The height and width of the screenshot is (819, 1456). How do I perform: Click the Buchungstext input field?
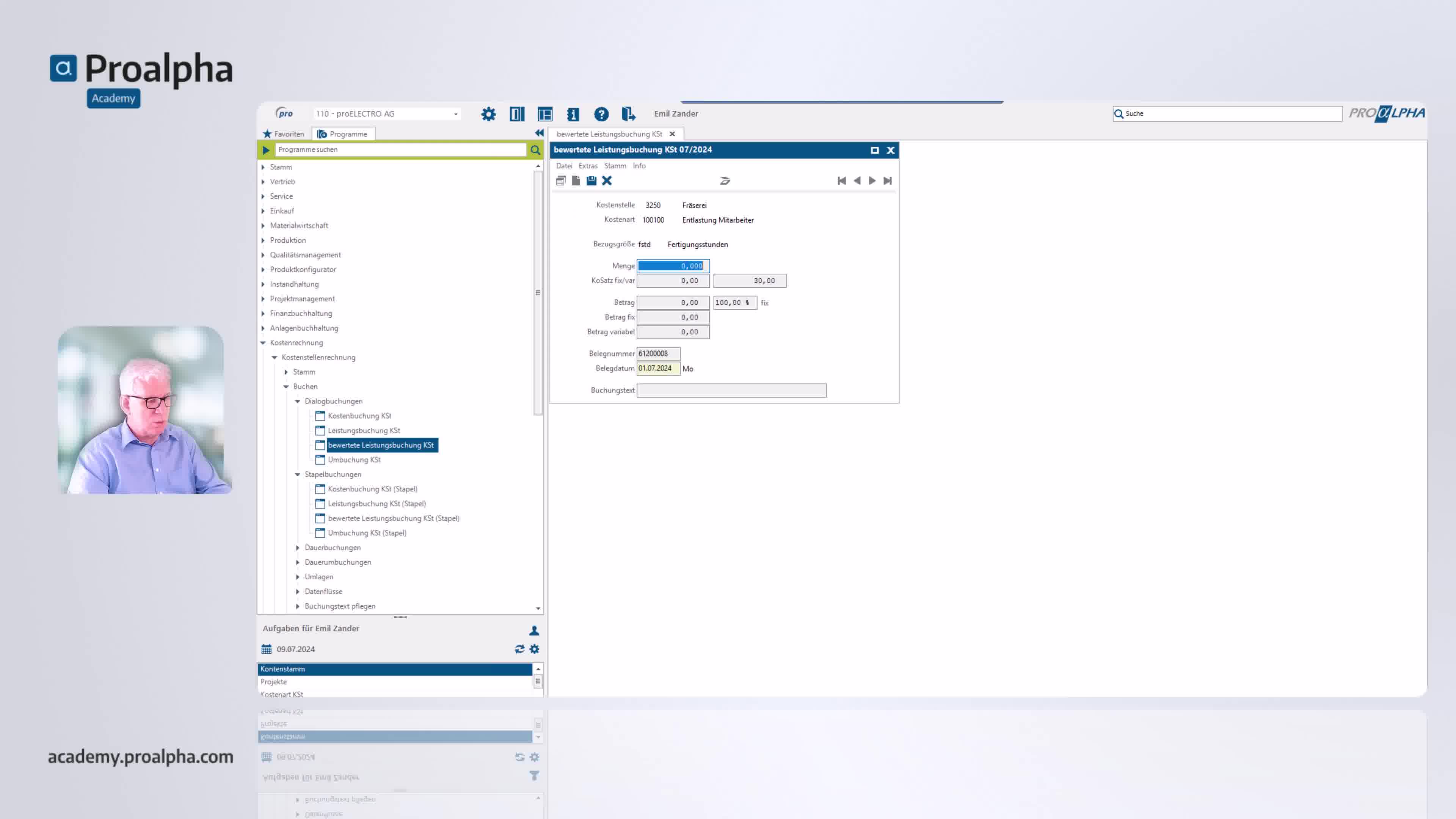click(x=731, y=391)
